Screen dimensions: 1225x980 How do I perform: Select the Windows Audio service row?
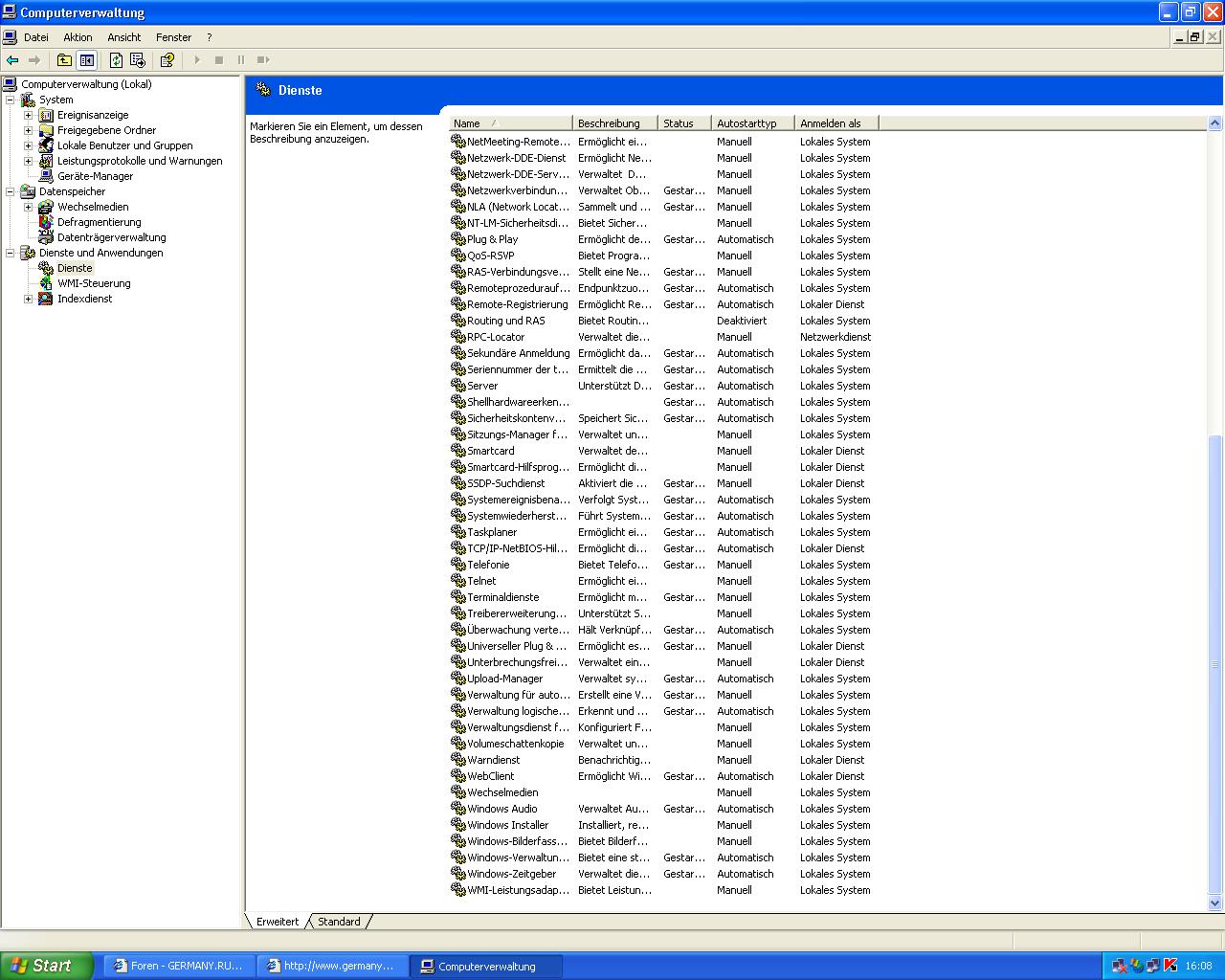(501, 809)
